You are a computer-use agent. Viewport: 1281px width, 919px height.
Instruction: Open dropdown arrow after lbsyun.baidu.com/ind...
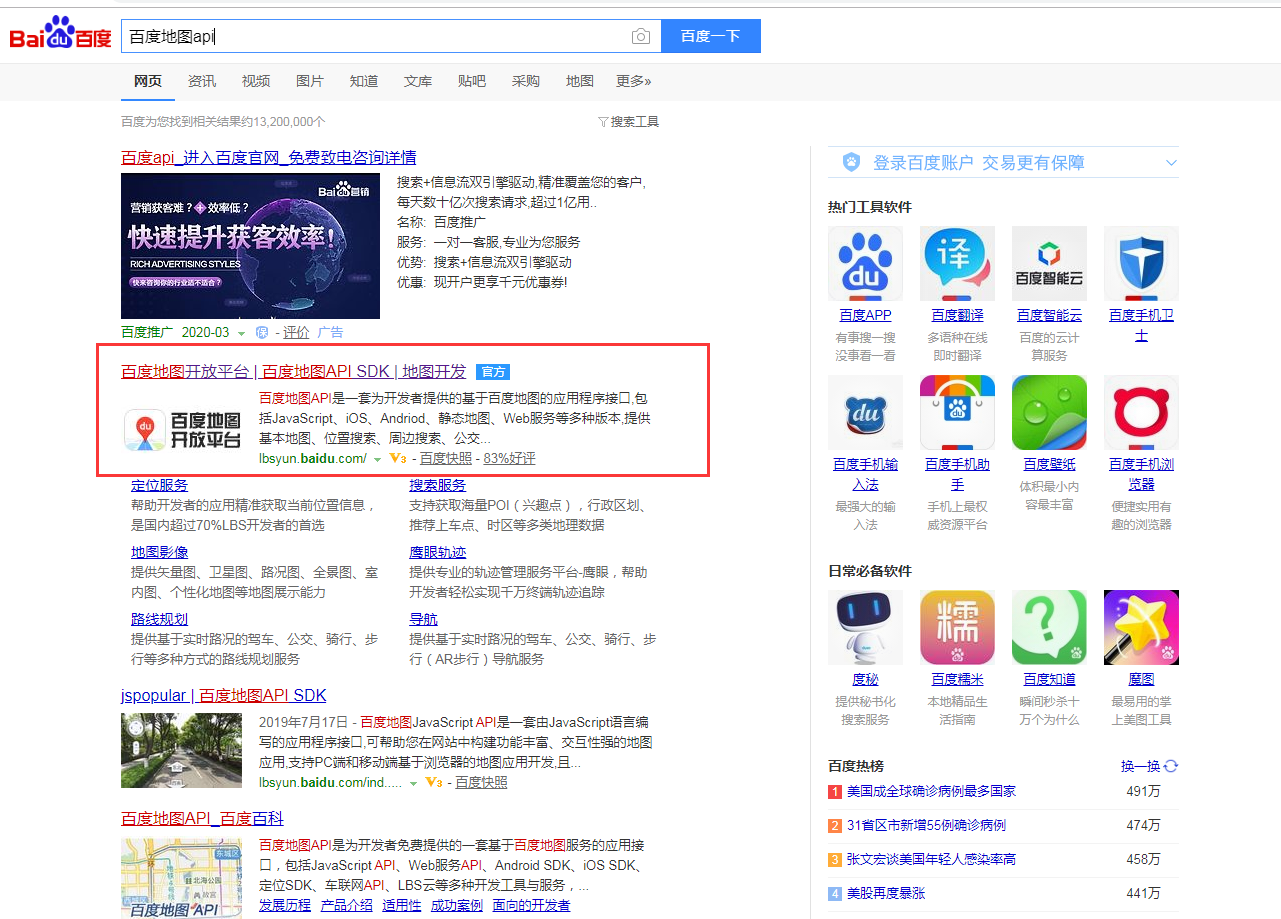click(413, 784)
